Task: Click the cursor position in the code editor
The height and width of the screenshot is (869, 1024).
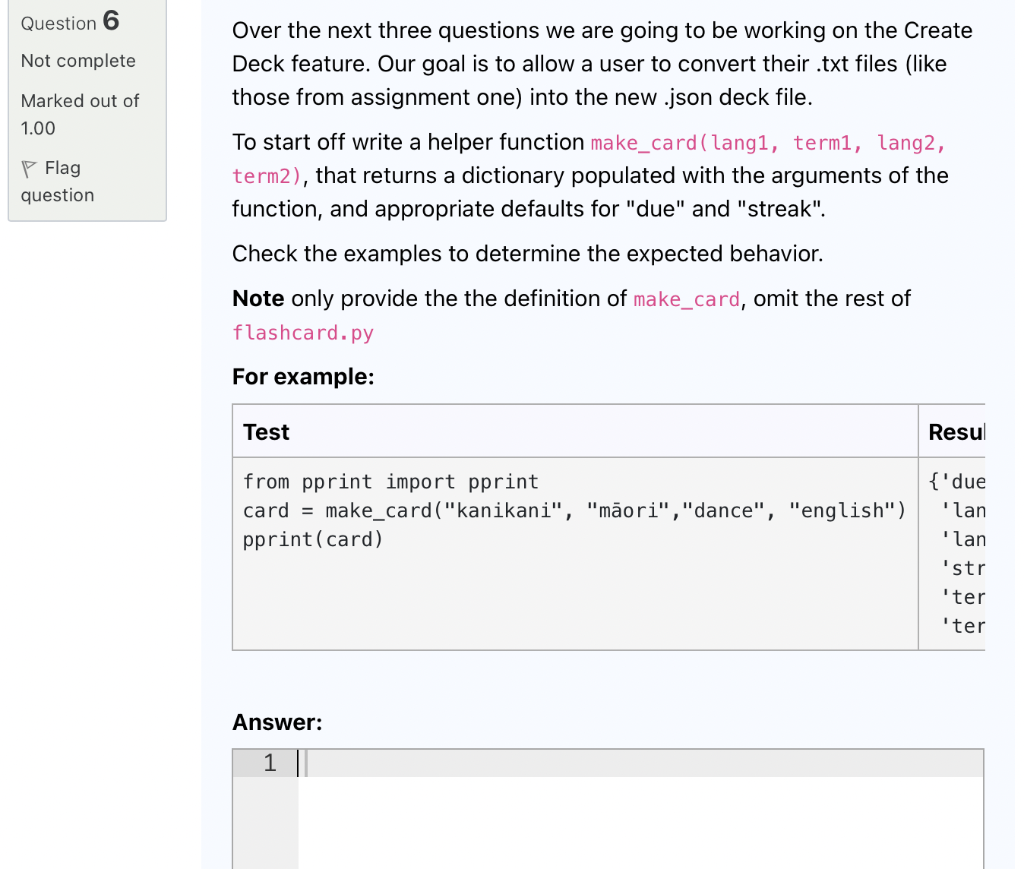Action: tap(302, 762)
